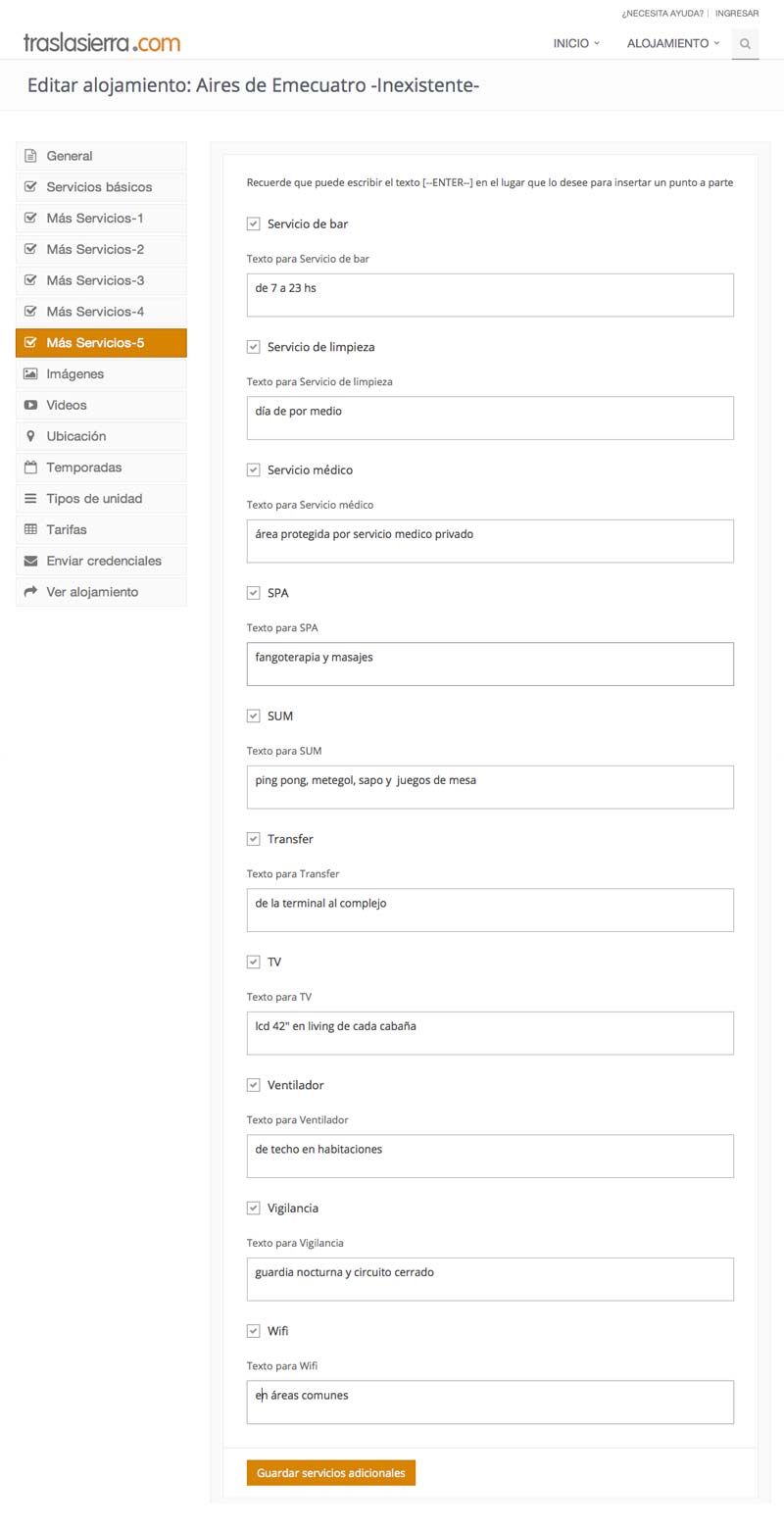Toggle the SPA checkbox
Screen dimensions: 784x1530
pos(253,593)
